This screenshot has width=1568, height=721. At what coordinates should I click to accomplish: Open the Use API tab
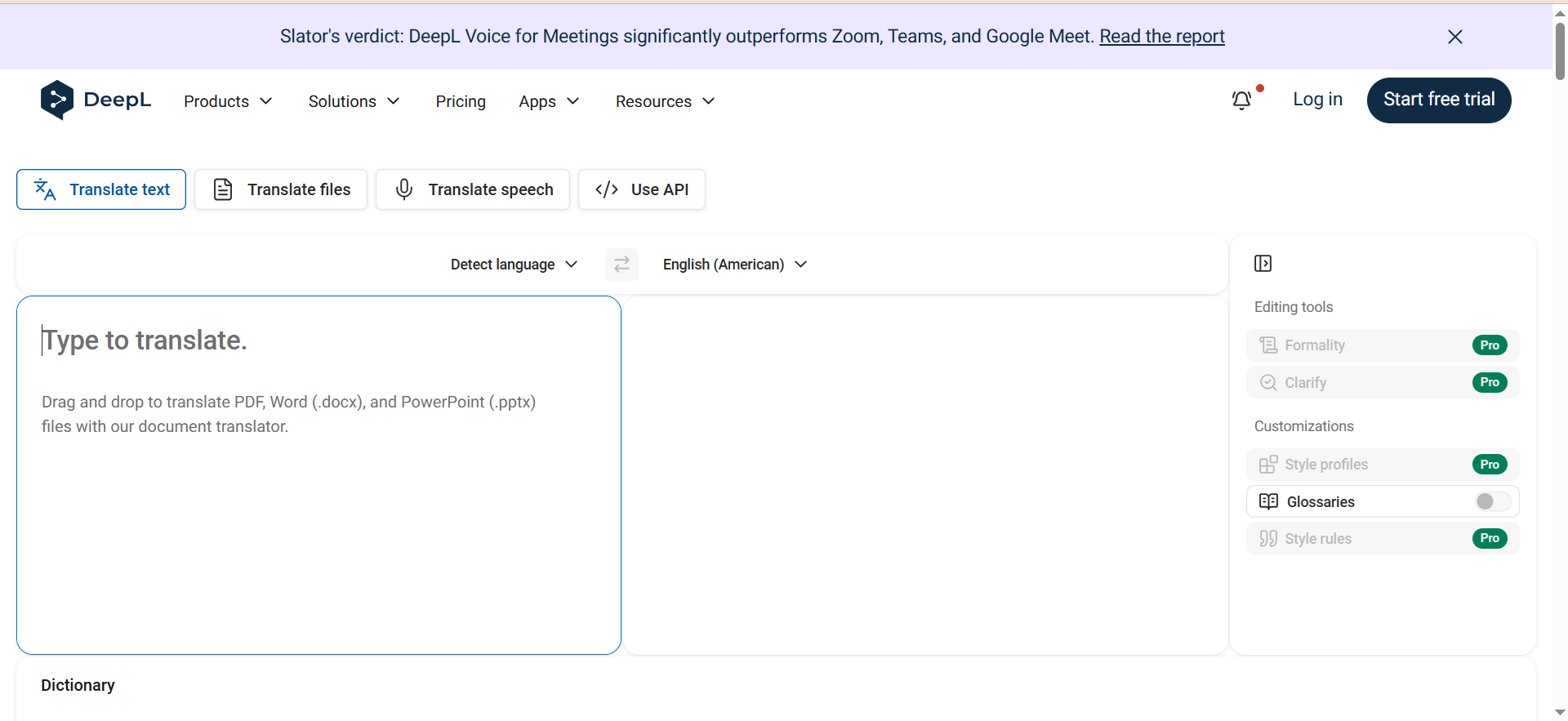[642, 189]
